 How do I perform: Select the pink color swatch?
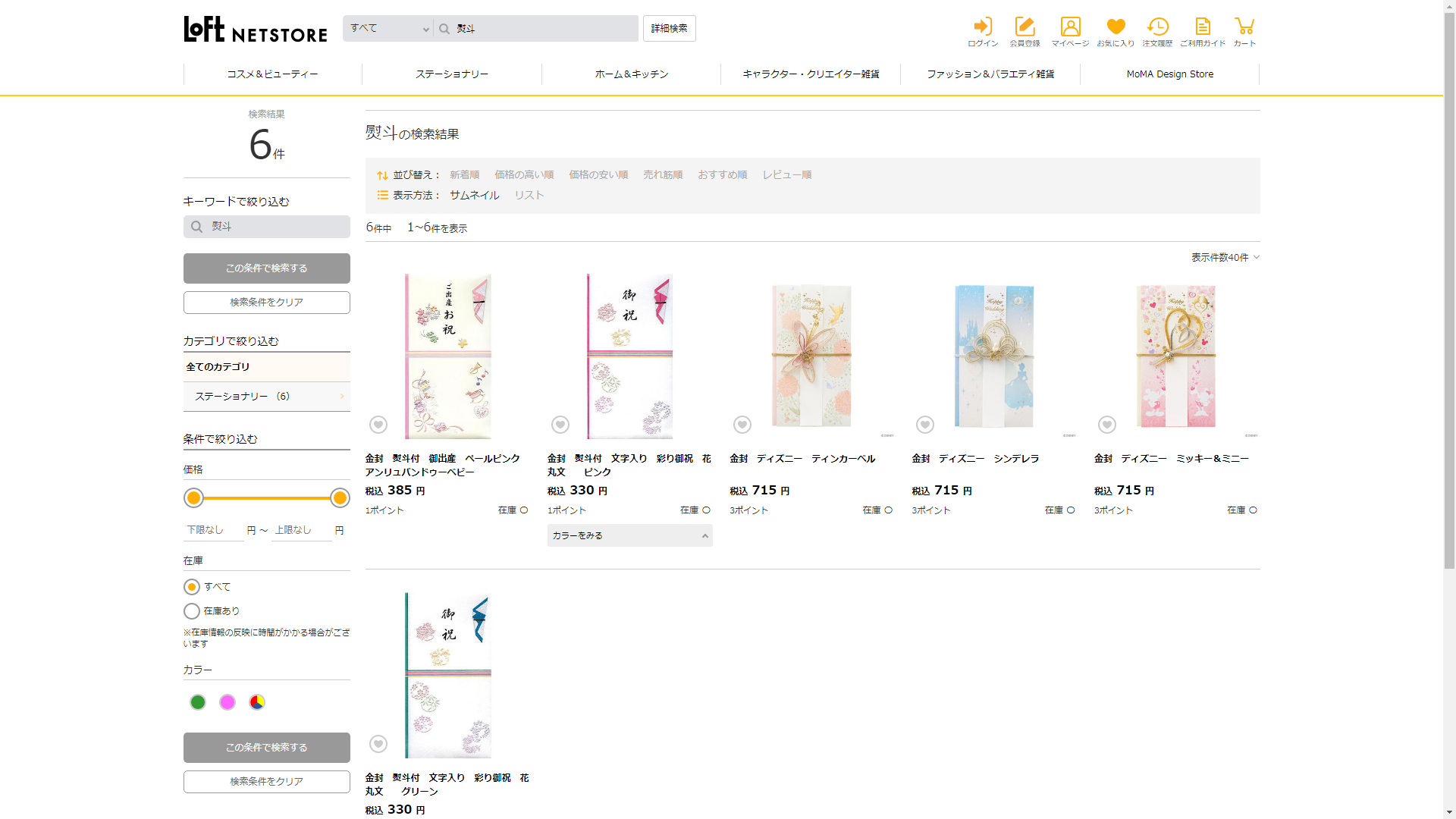[x=227, y=702]
